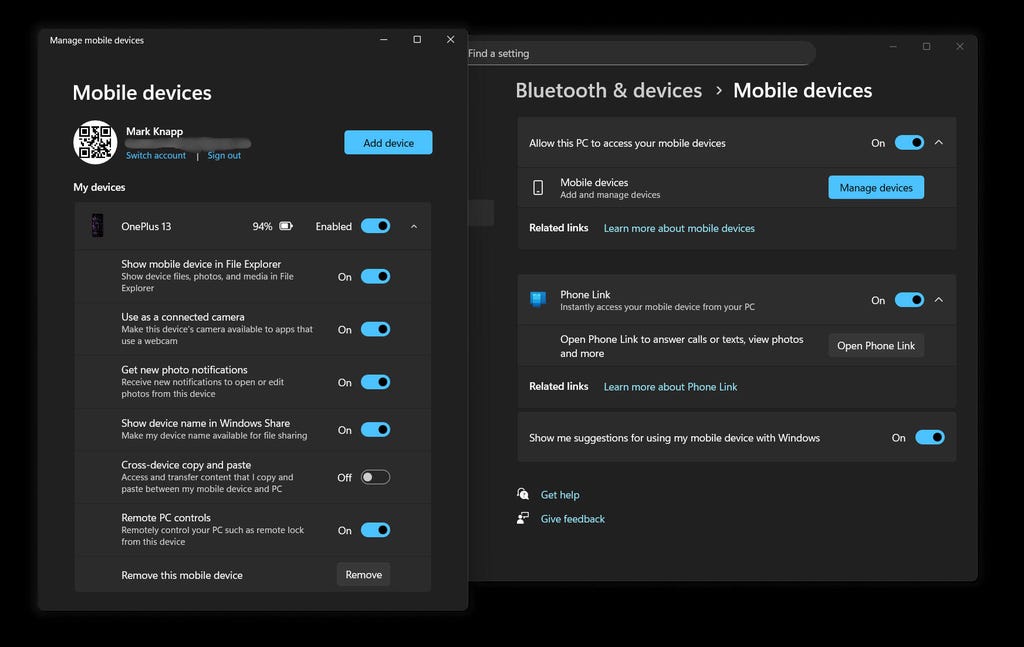Click the Add device button
The width and height of the screenshot is (1024, 647).
(388, 143)
